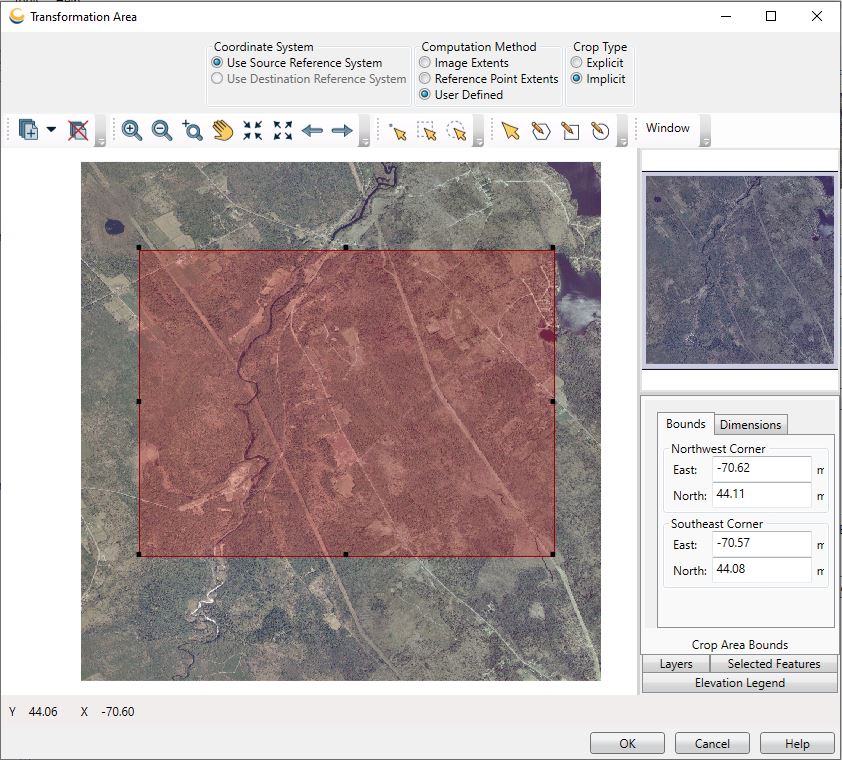Click the zoom to window magnifier icon

(x=192, y=130)
